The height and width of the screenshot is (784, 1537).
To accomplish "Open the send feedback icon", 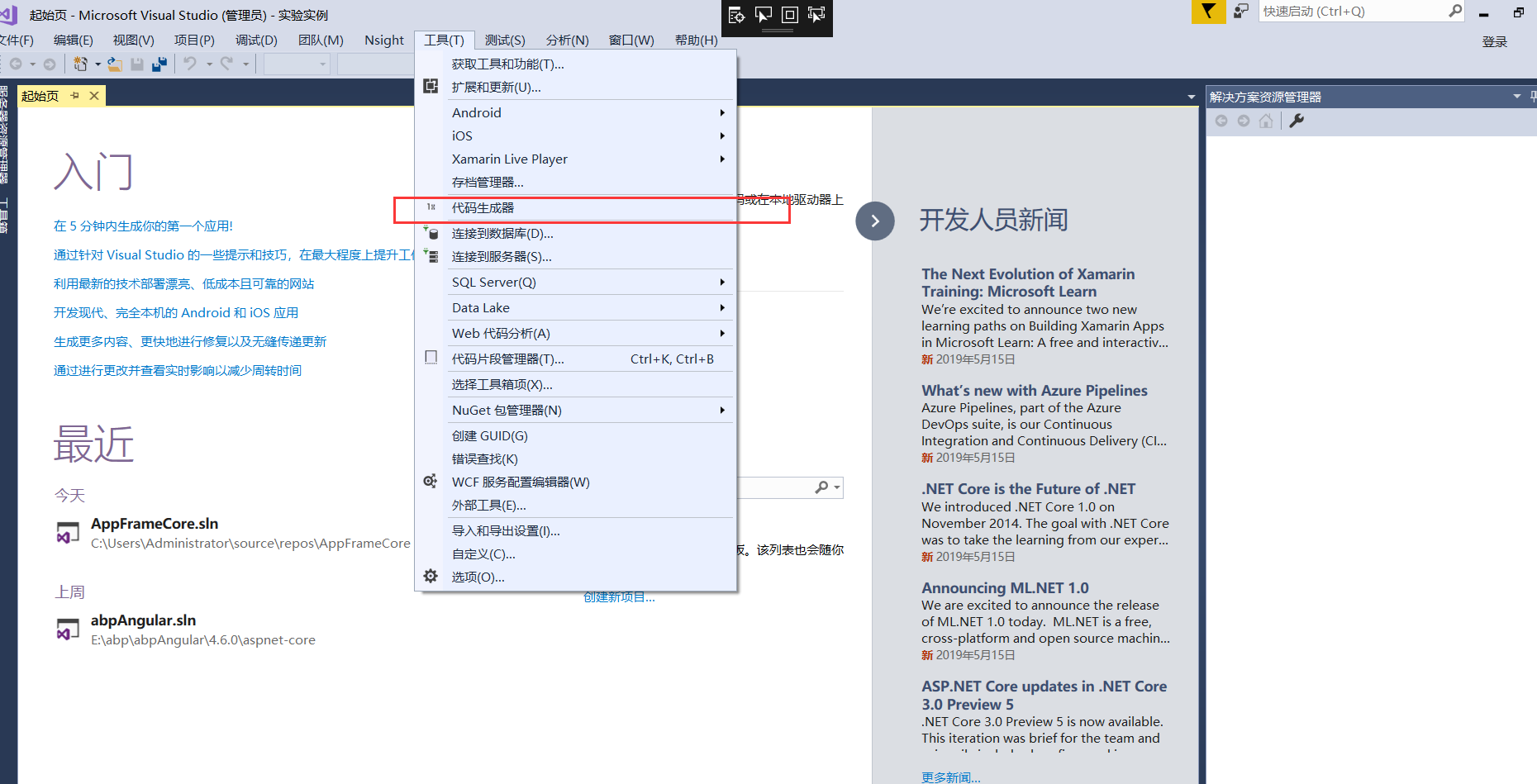I will [x=1241, y=12].
